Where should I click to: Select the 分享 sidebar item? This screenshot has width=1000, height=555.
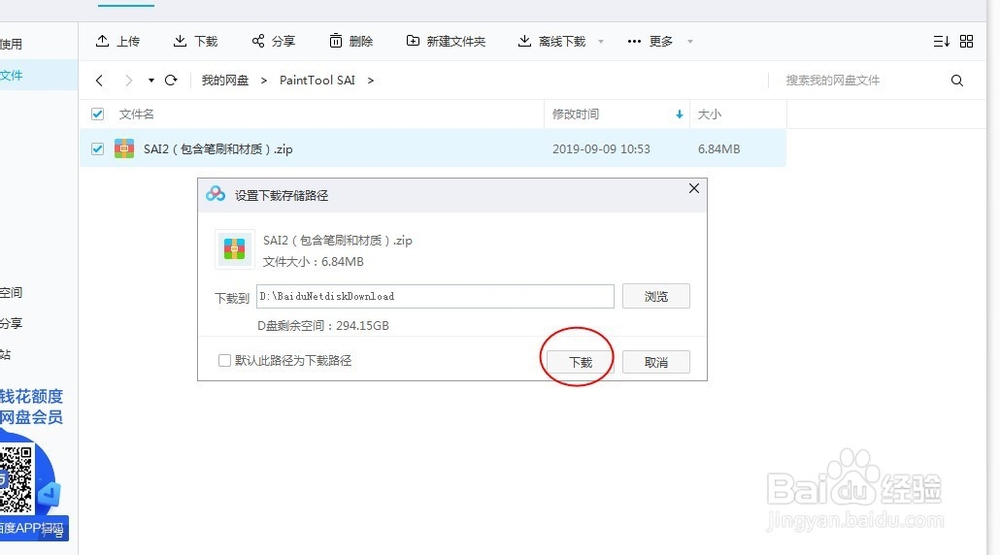pos(11,323)
